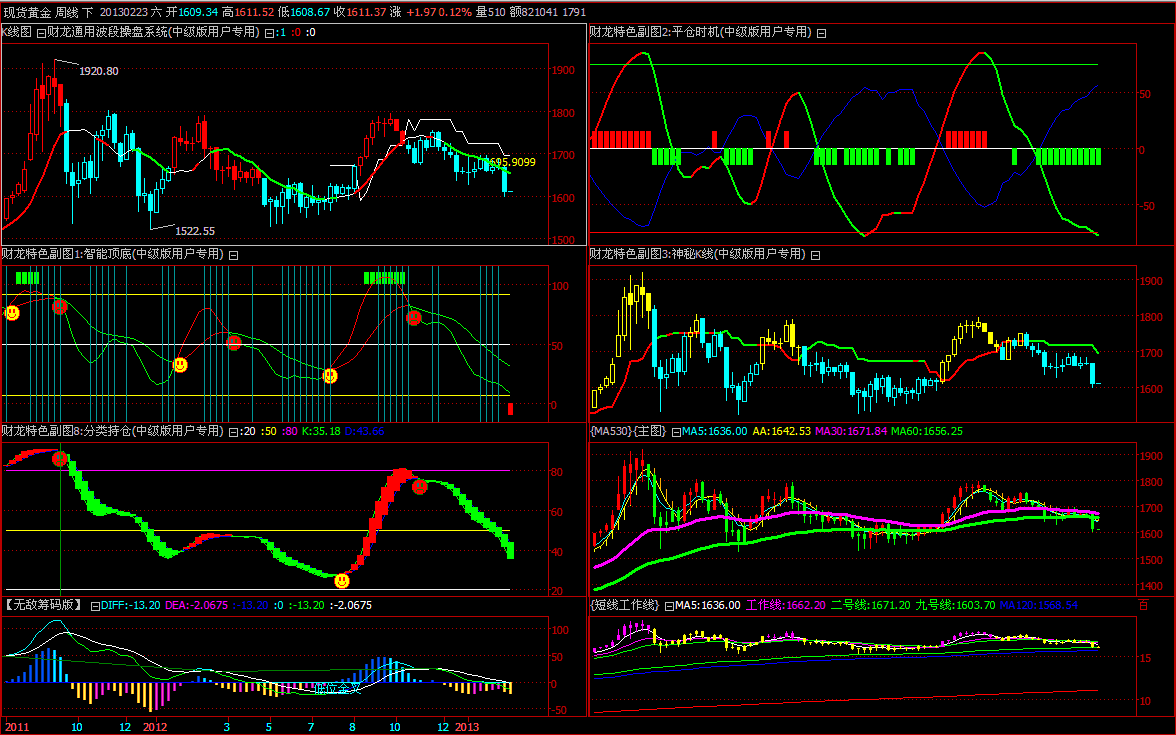Click the 1920.80 high price label

click(99, 71)
